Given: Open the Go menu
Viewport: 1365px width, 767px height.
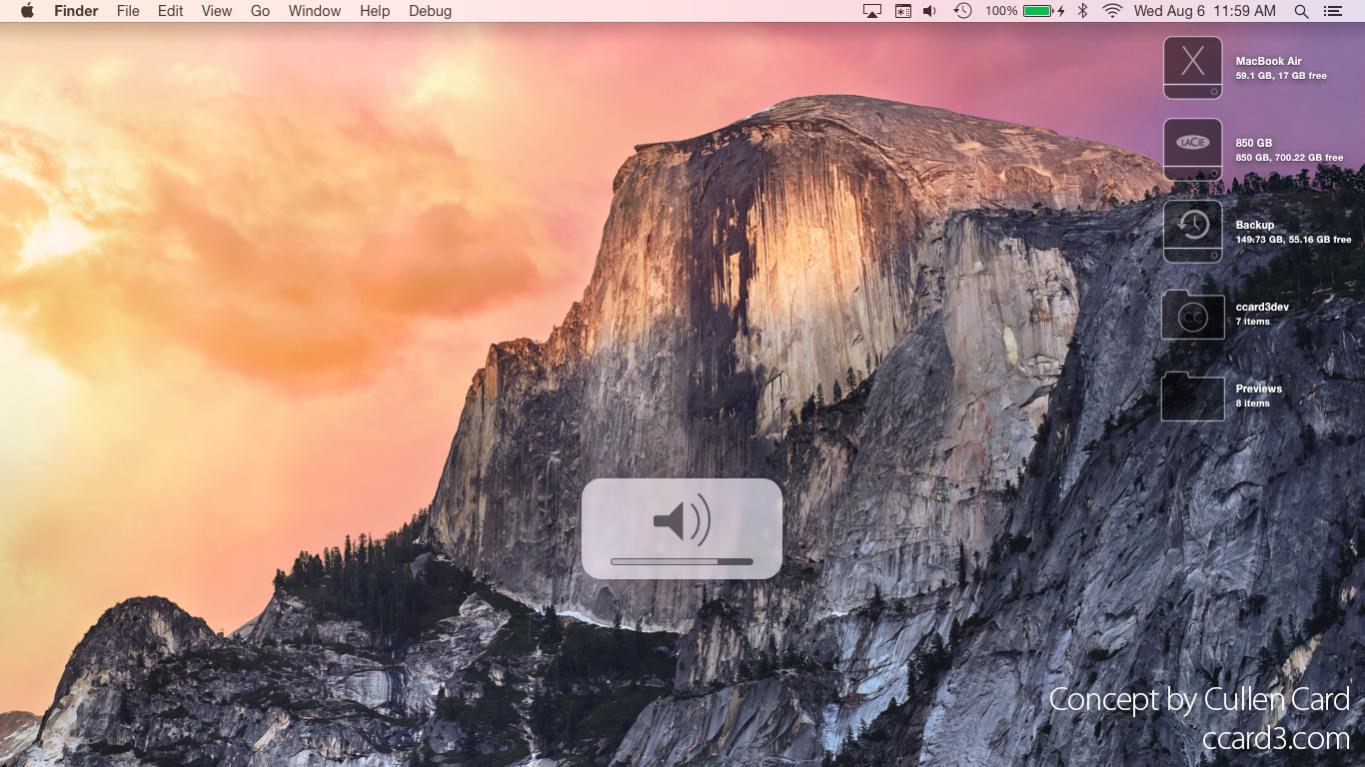Looking at the screenshot, I should (261, 11).
